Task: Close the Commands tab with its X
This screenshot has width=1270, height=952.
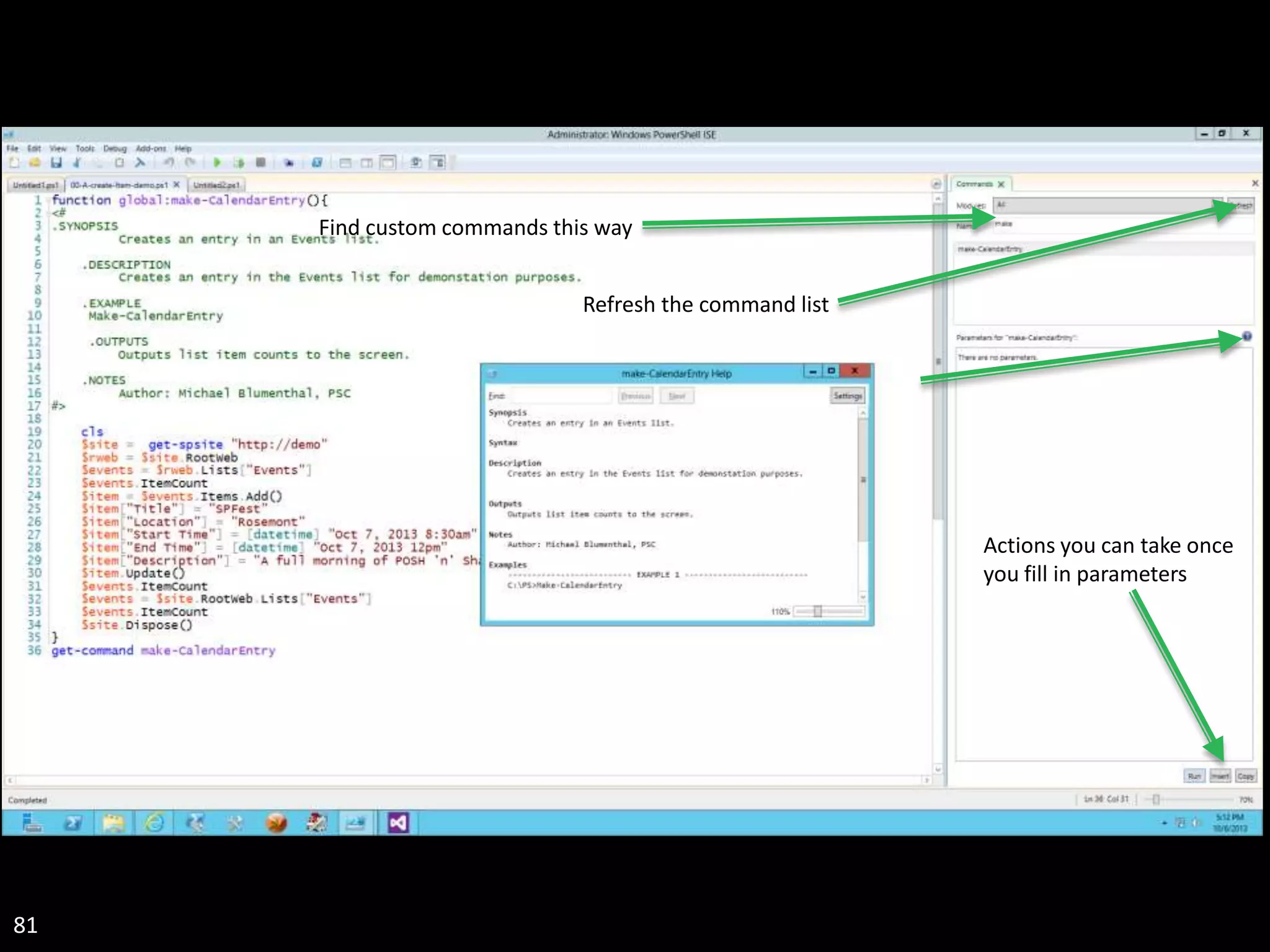Action: click(x=1001, y=184)
